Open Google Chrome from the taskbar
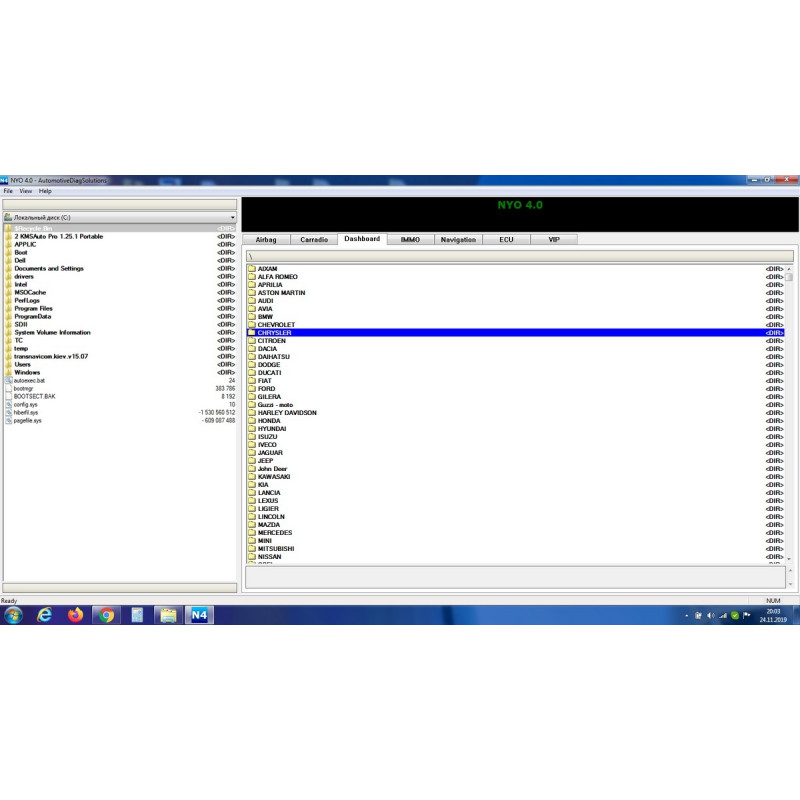Image resolution: width=800 pixels, height=800 pixels. [x=107, y=615]
